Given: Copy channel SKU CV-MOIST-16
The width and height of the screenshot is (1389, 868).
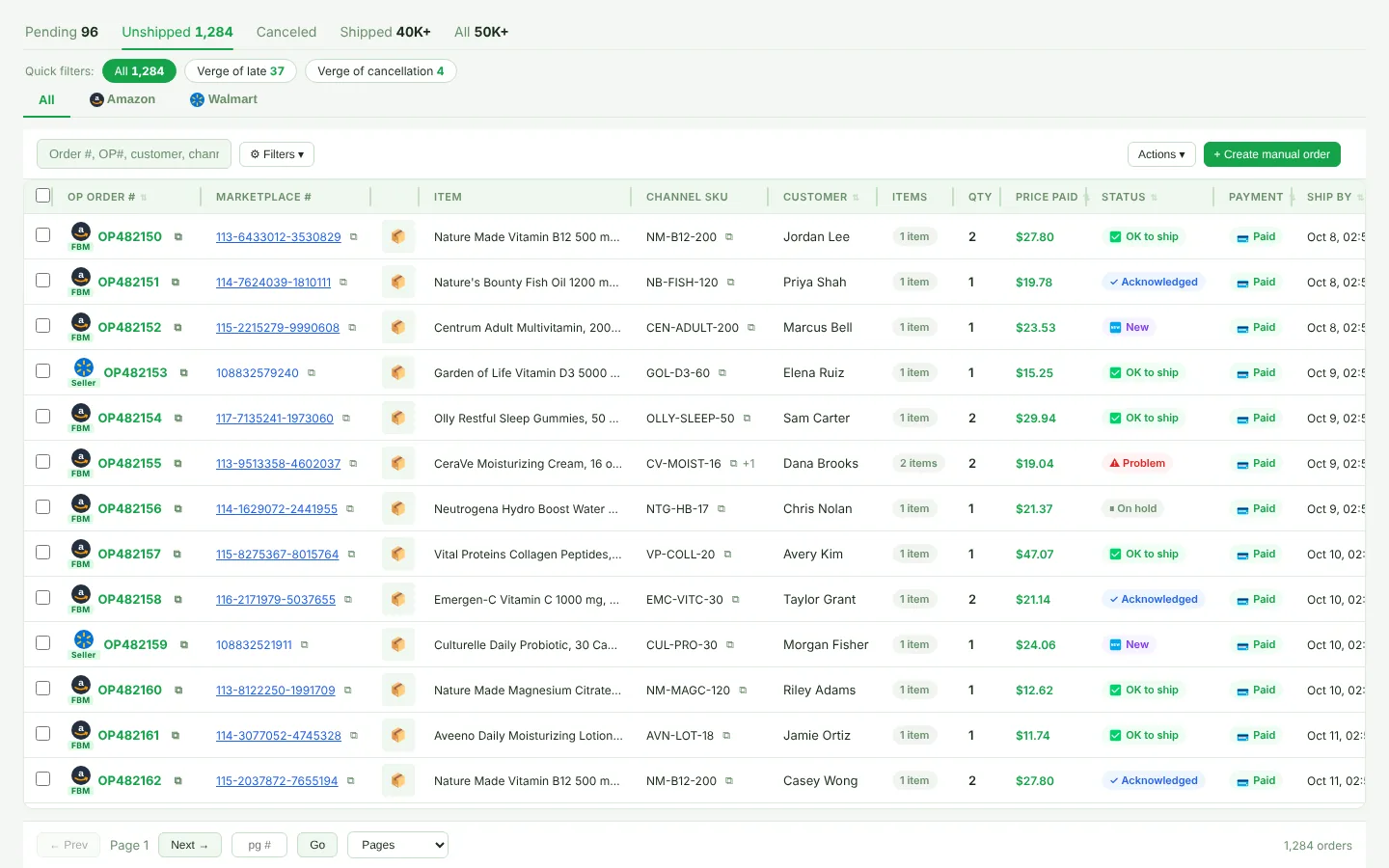Looking at the screenshot, I should [734, 464].
